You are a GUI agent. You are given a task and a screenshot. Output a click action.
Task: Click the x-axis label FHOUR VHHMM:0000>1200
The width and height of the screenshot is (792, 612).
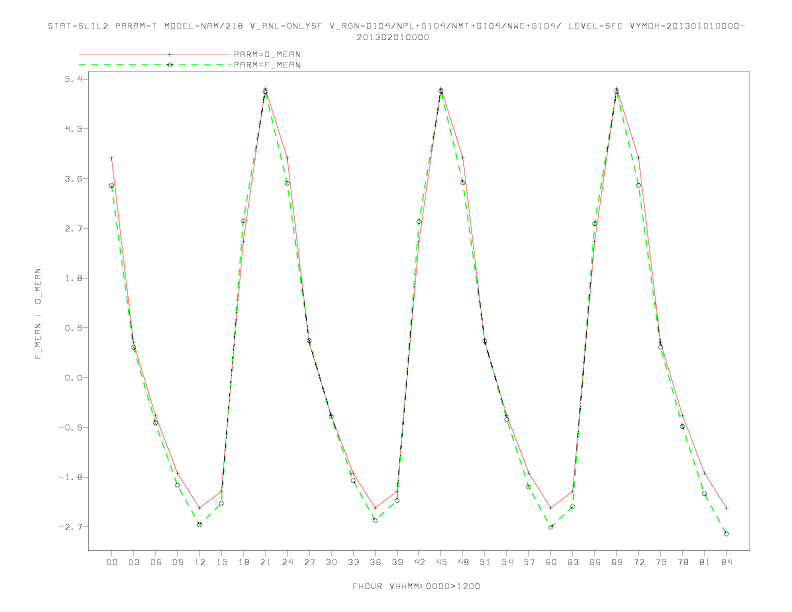point(416,586)
